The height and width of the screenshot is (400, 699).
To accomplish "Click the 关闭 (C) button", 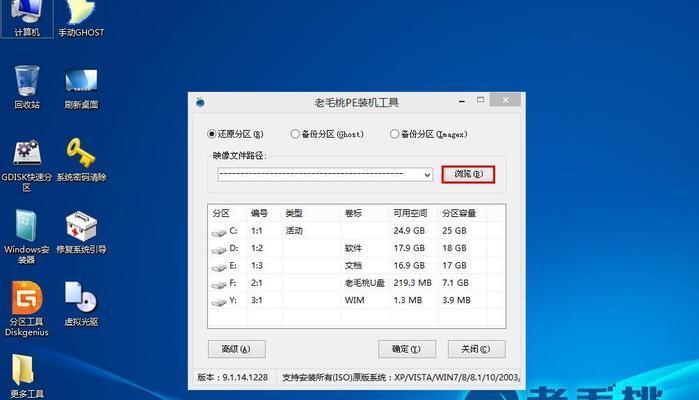I will point(476,349).
